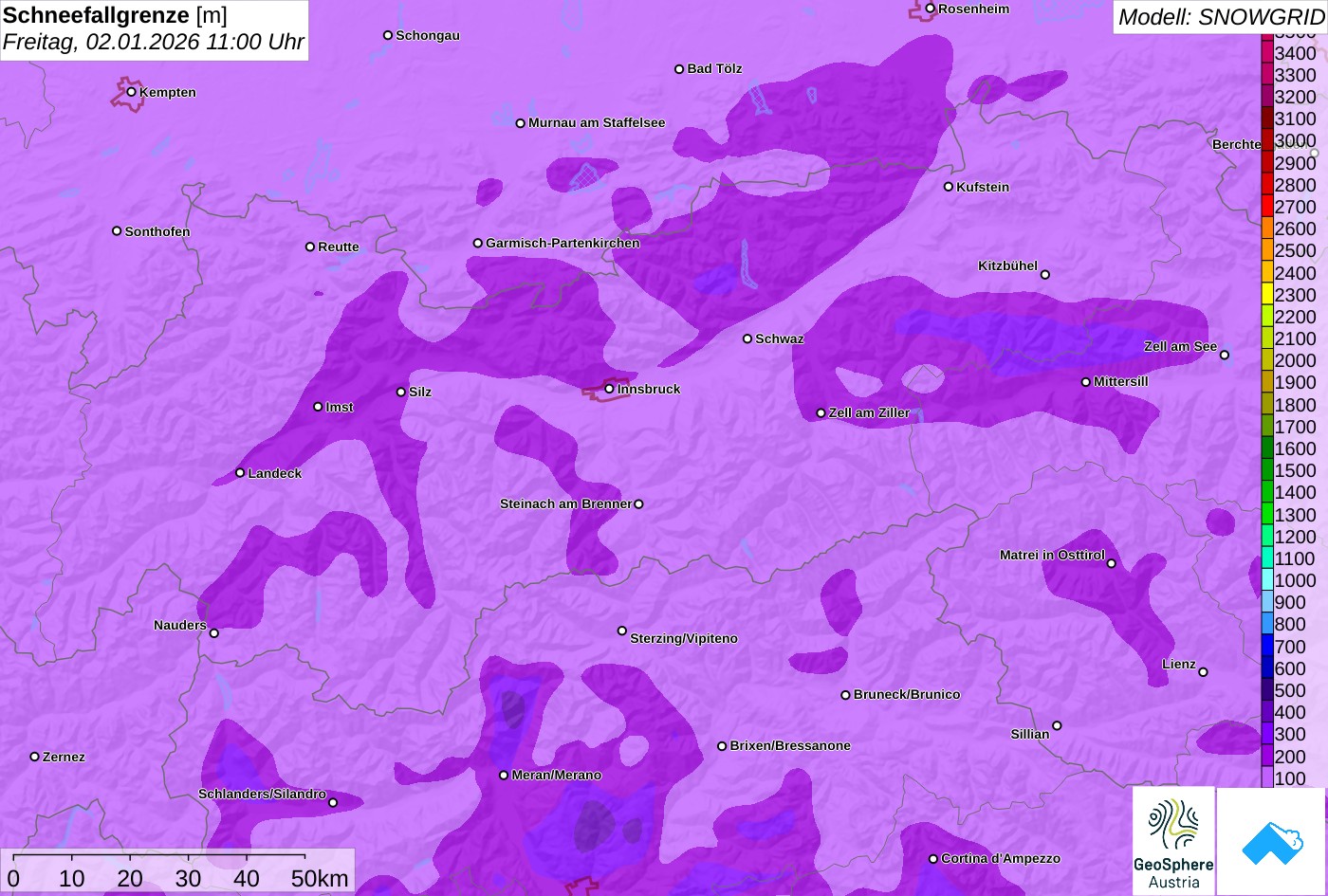The image size is (1328, 896).
Task: Click the legend value '2000'
Action: (1296, 361)
